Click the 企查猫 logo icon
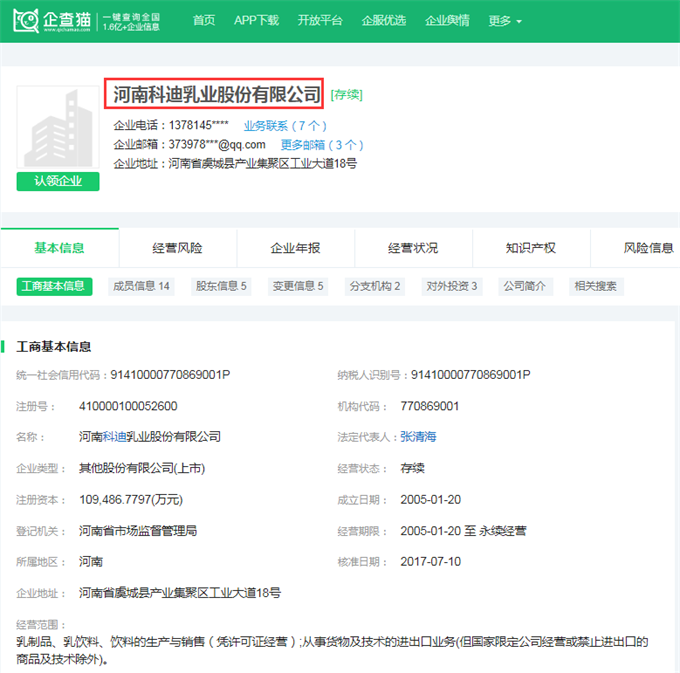 (26, 20)
